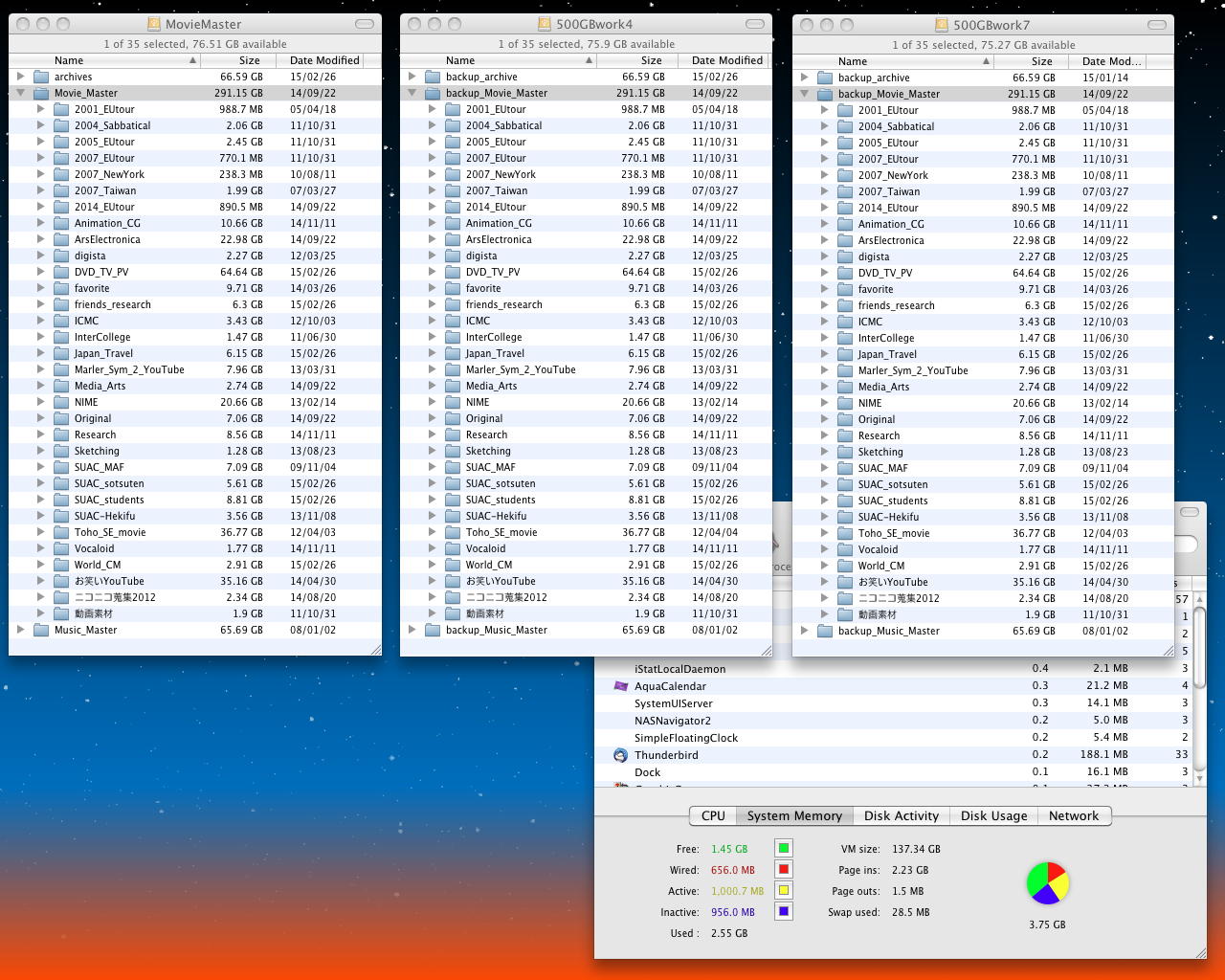Toggle toolbar pill button in 500GBwork7 window

pyautogui.click(x=1159, y=25)
